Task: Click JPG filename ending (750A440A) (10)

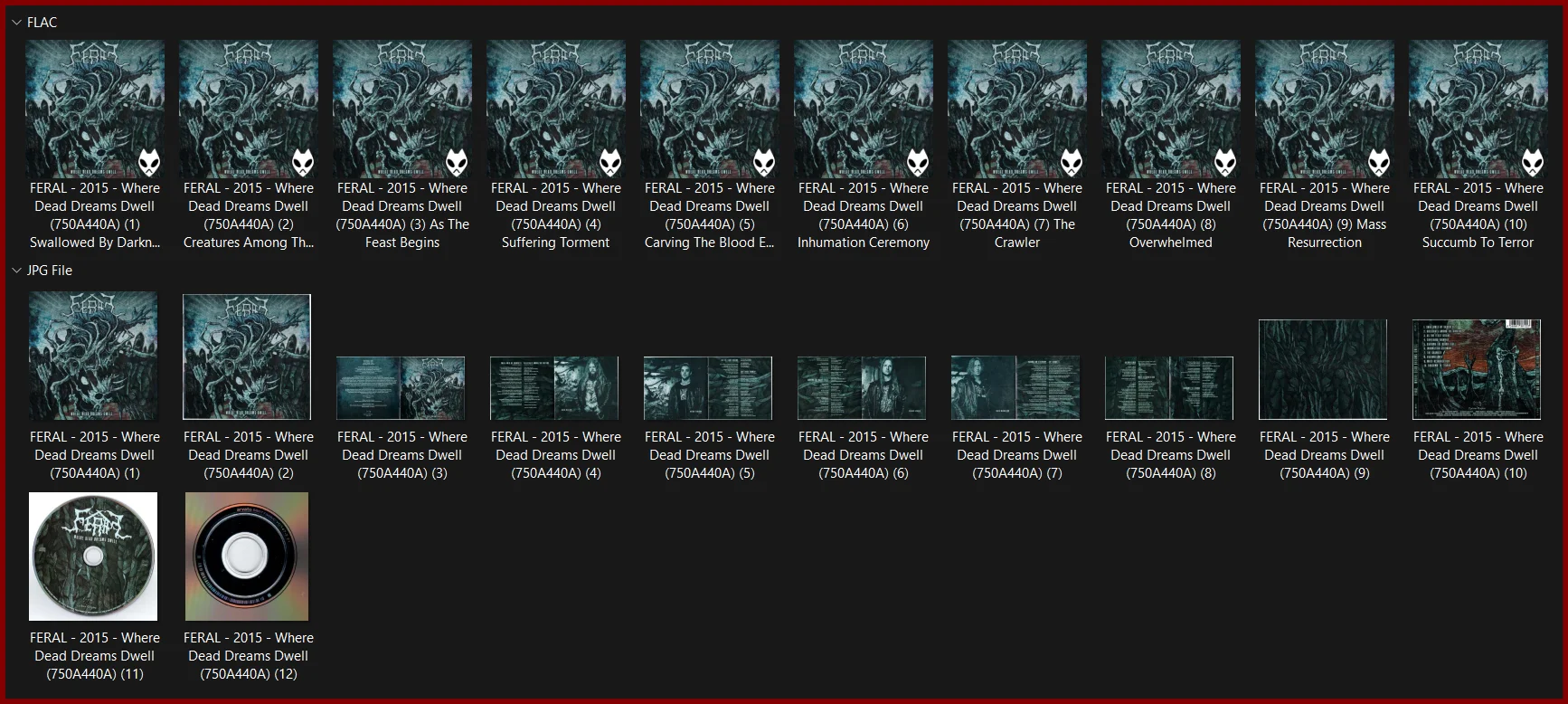Action: 1478,455
